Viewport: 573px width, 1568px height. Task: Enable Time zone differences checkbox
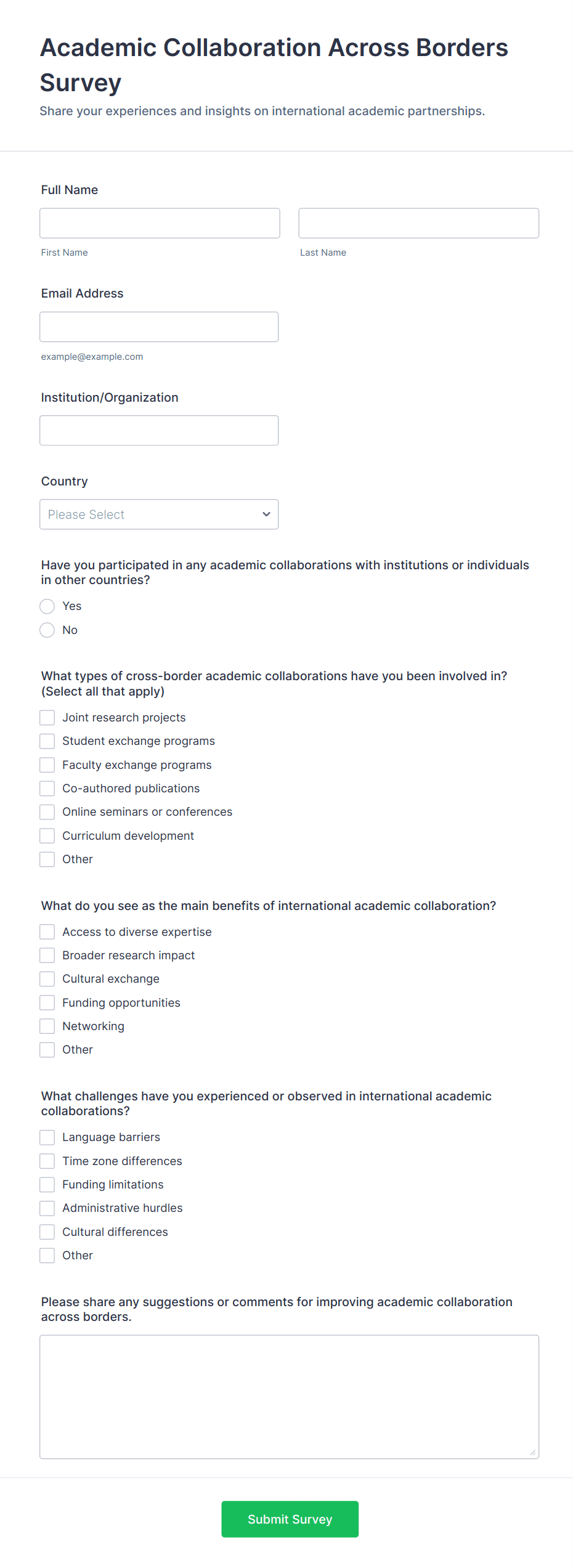pos(47,1161)
